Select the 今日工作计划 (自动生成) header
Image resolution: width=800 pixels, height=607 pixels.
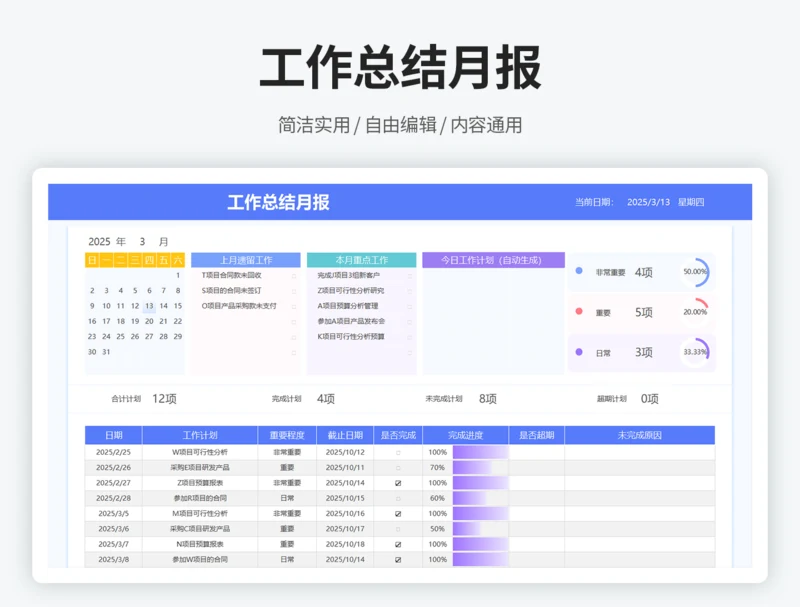point(493,260)
